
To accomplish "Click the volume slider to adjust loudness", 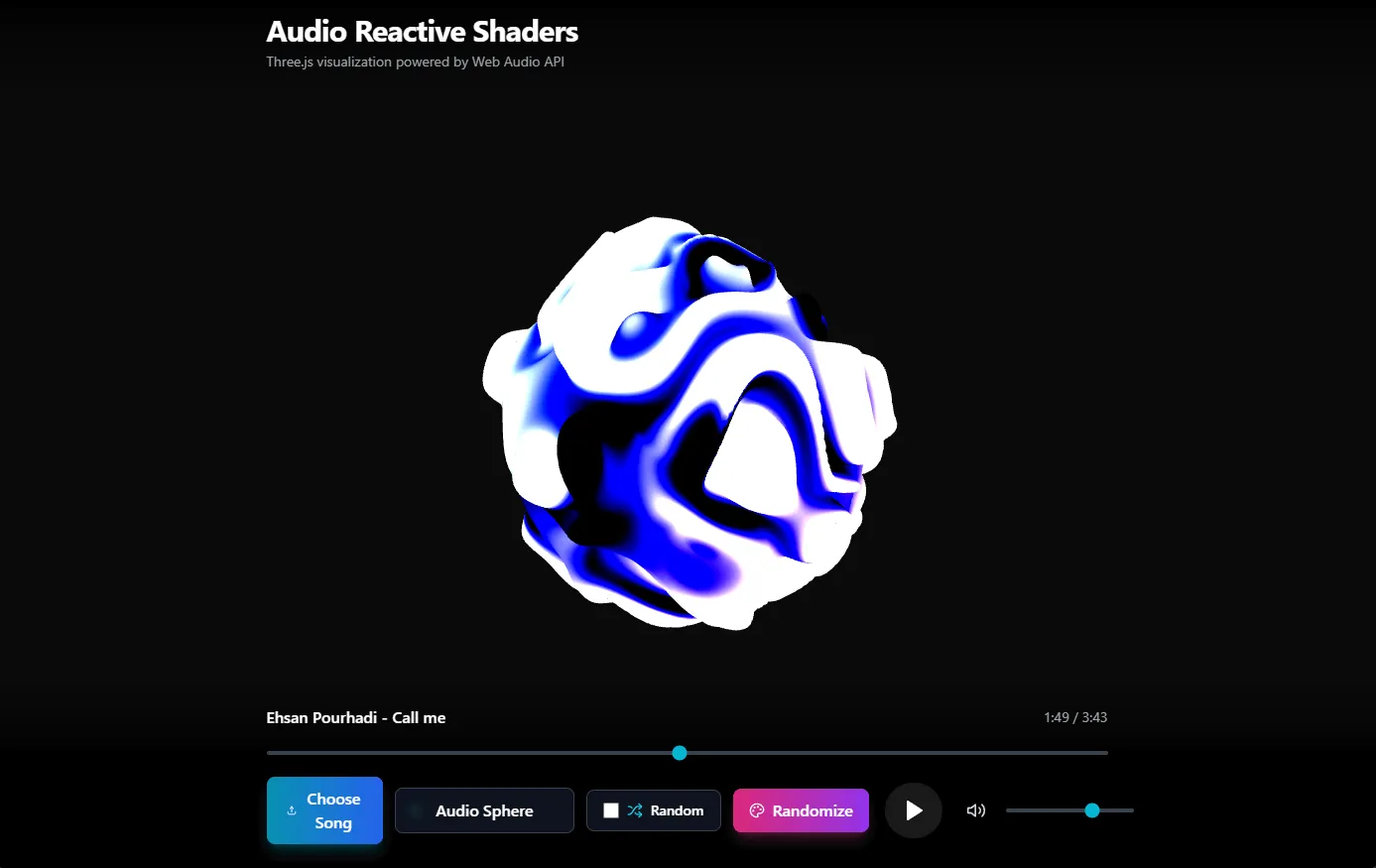I will pyautogui.click(x=1069, y=810).
